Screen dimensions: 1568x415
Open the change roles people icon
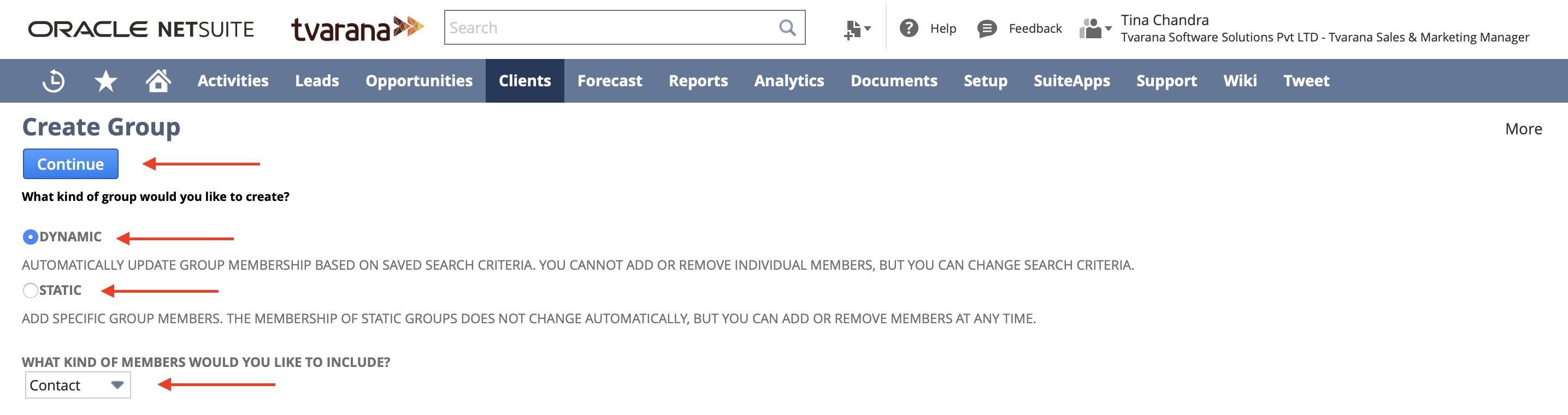[x=1091, y=28]
